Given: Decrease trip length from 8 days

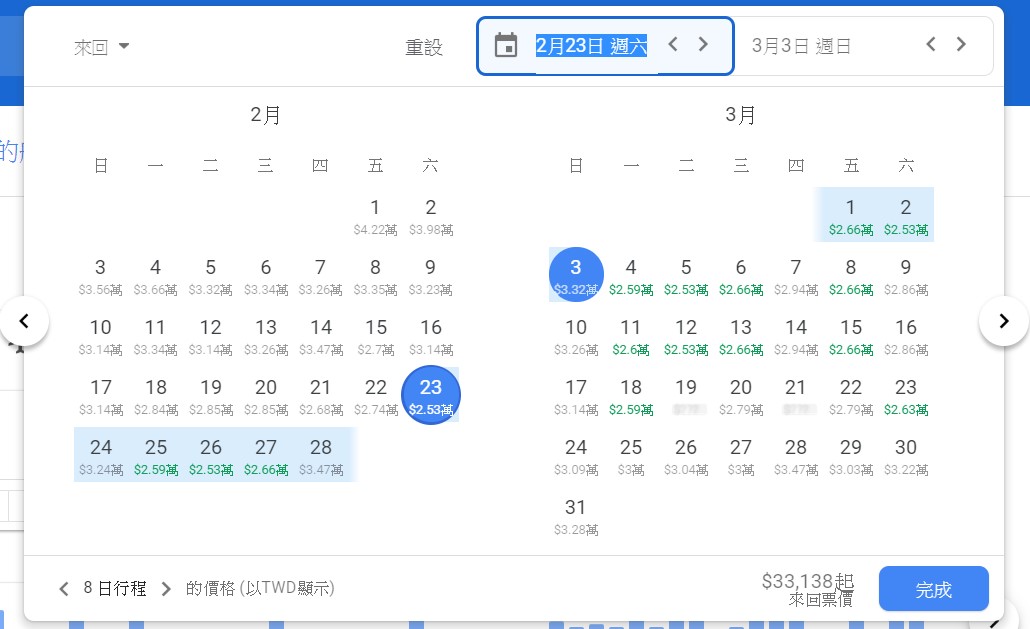Looking at the screenshot, I should click(x=64, y=589).
